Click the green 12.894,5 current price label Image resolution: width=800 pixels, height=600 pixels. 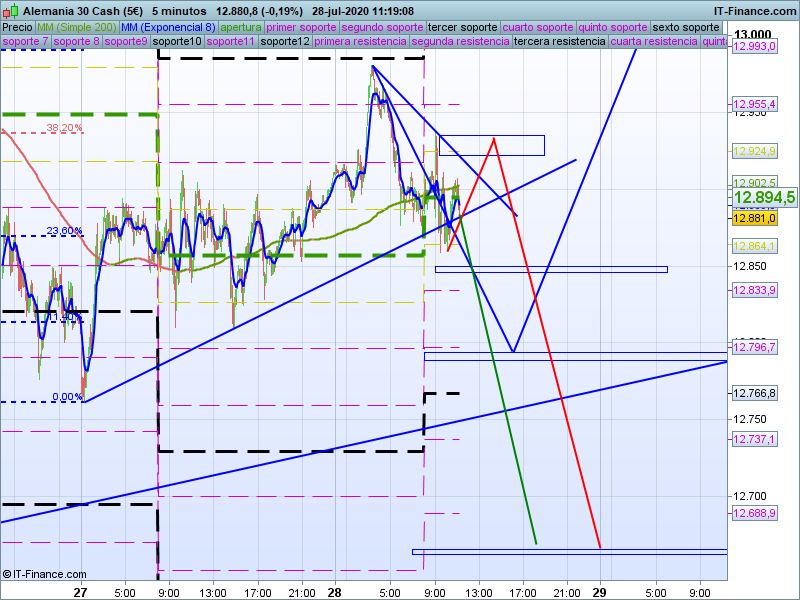pyautogui.click(x=764, y=198)
